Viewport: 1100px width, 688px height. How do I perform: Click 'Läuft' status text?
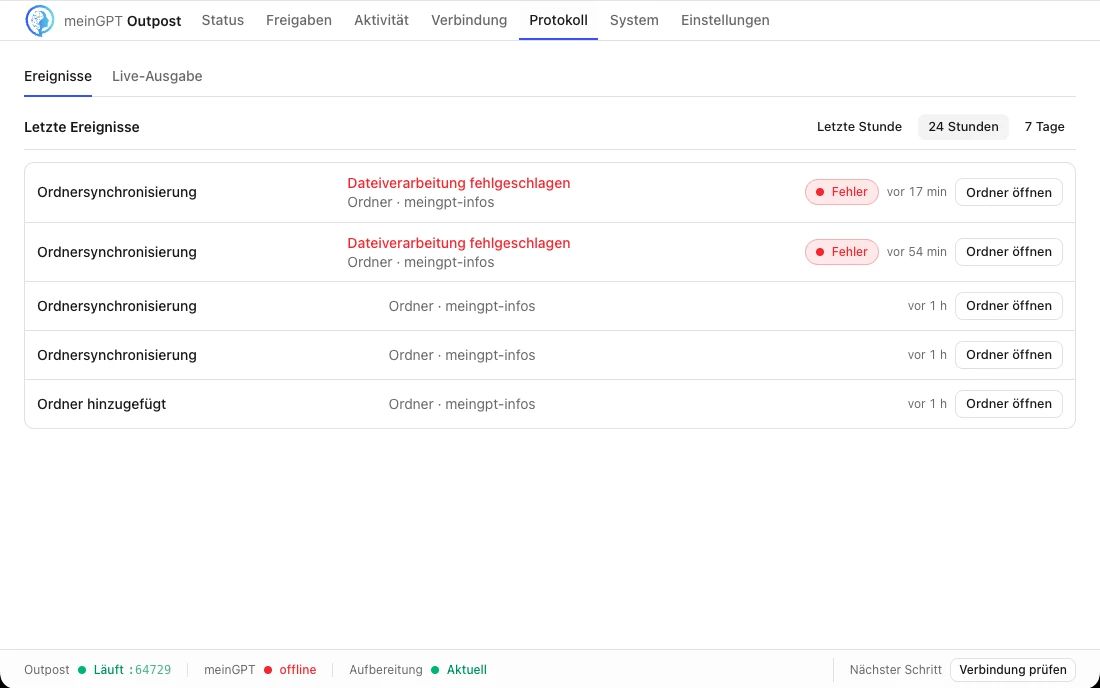point(109,670)
